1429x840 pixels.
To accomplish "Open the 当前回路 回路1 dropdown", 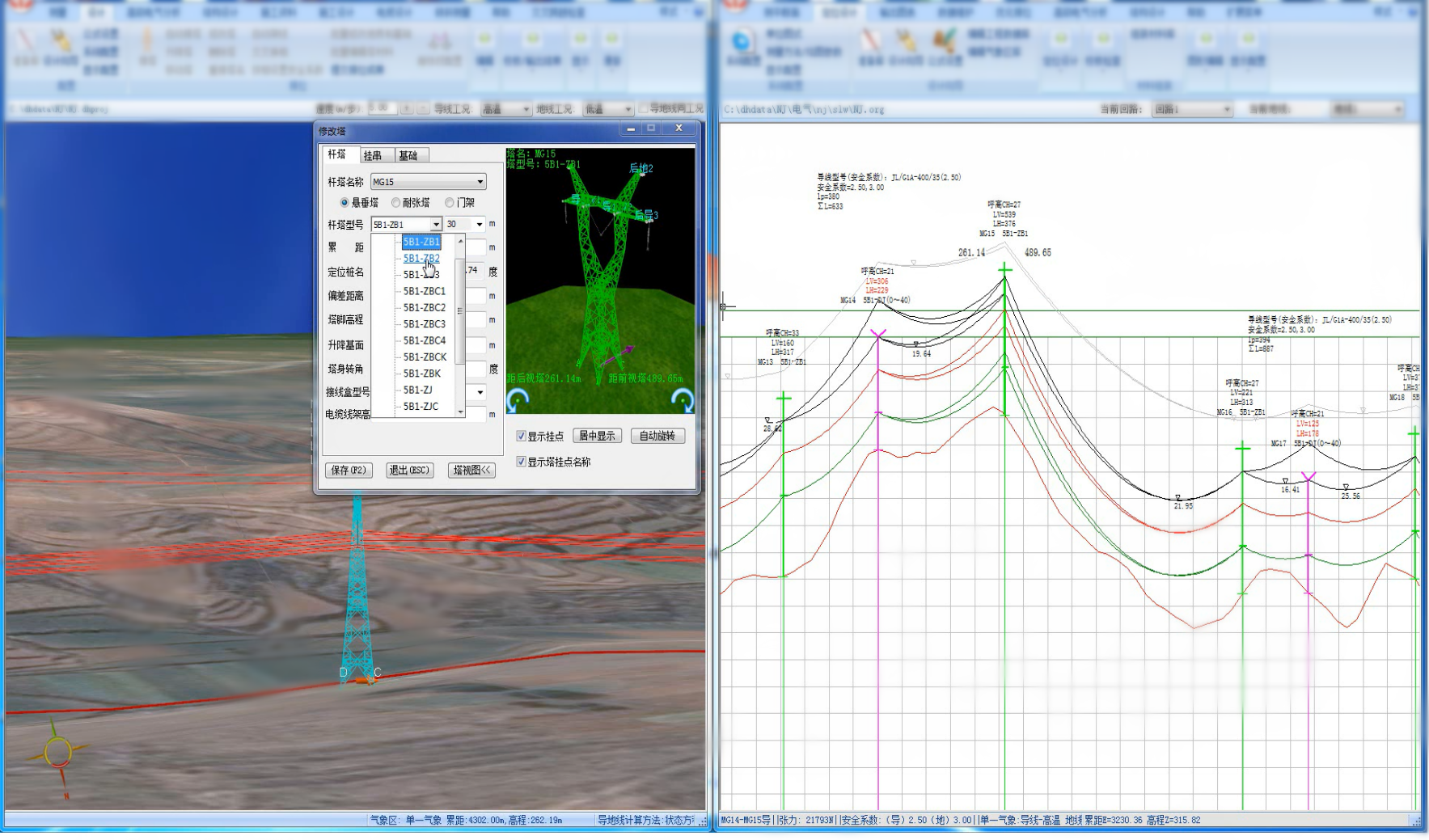I will click(1226, 109).
